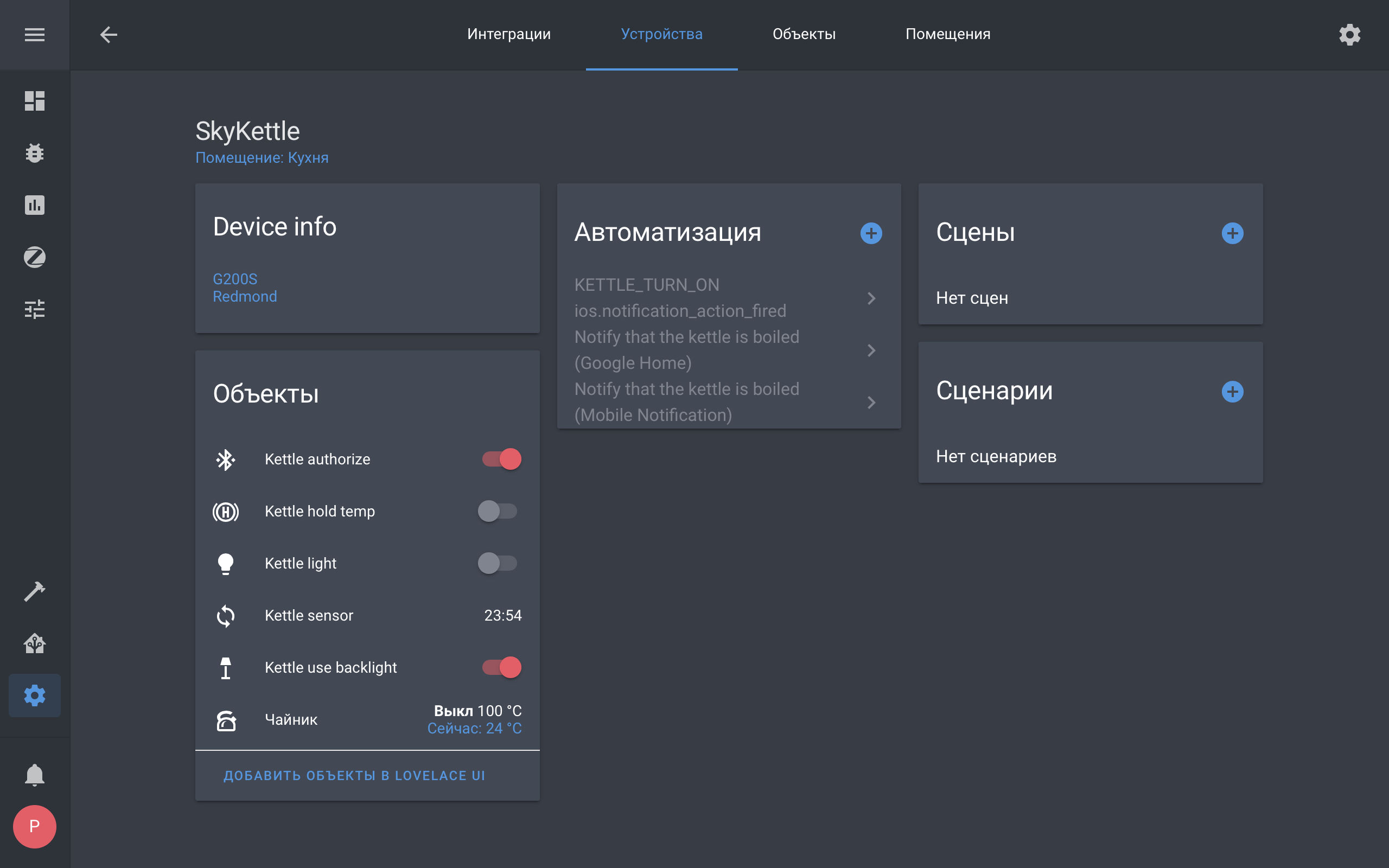
Task: Add a new automation with plus button
Action: [871, 233]
